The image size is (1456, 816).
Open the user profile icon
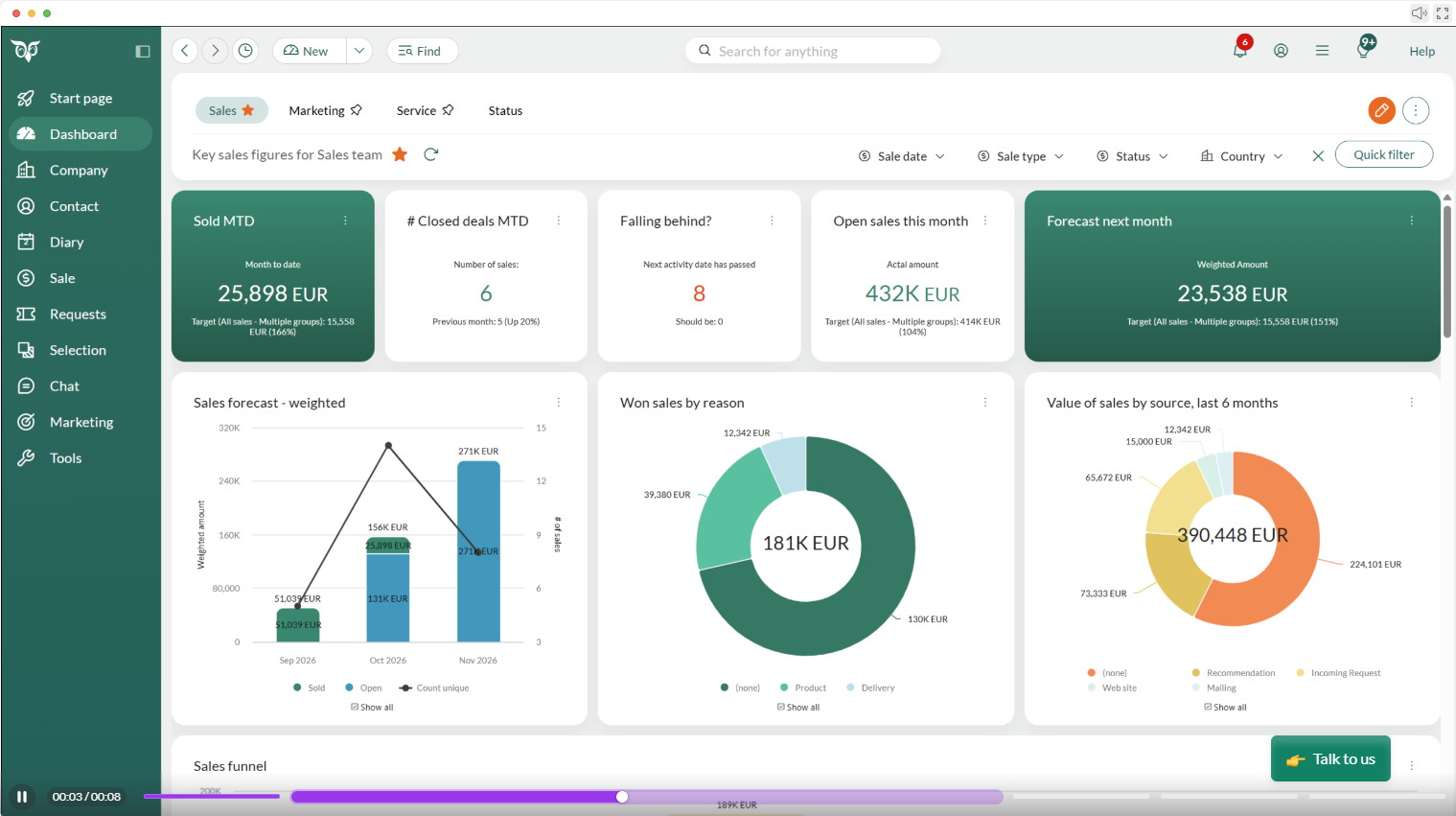[1281, 51]
